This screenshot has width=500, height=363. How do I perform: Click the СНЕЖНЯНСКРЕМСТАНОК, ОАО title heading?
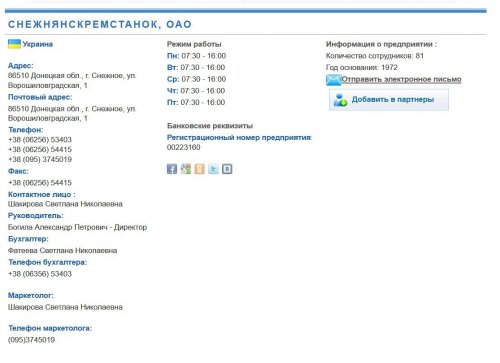(100, 24)
